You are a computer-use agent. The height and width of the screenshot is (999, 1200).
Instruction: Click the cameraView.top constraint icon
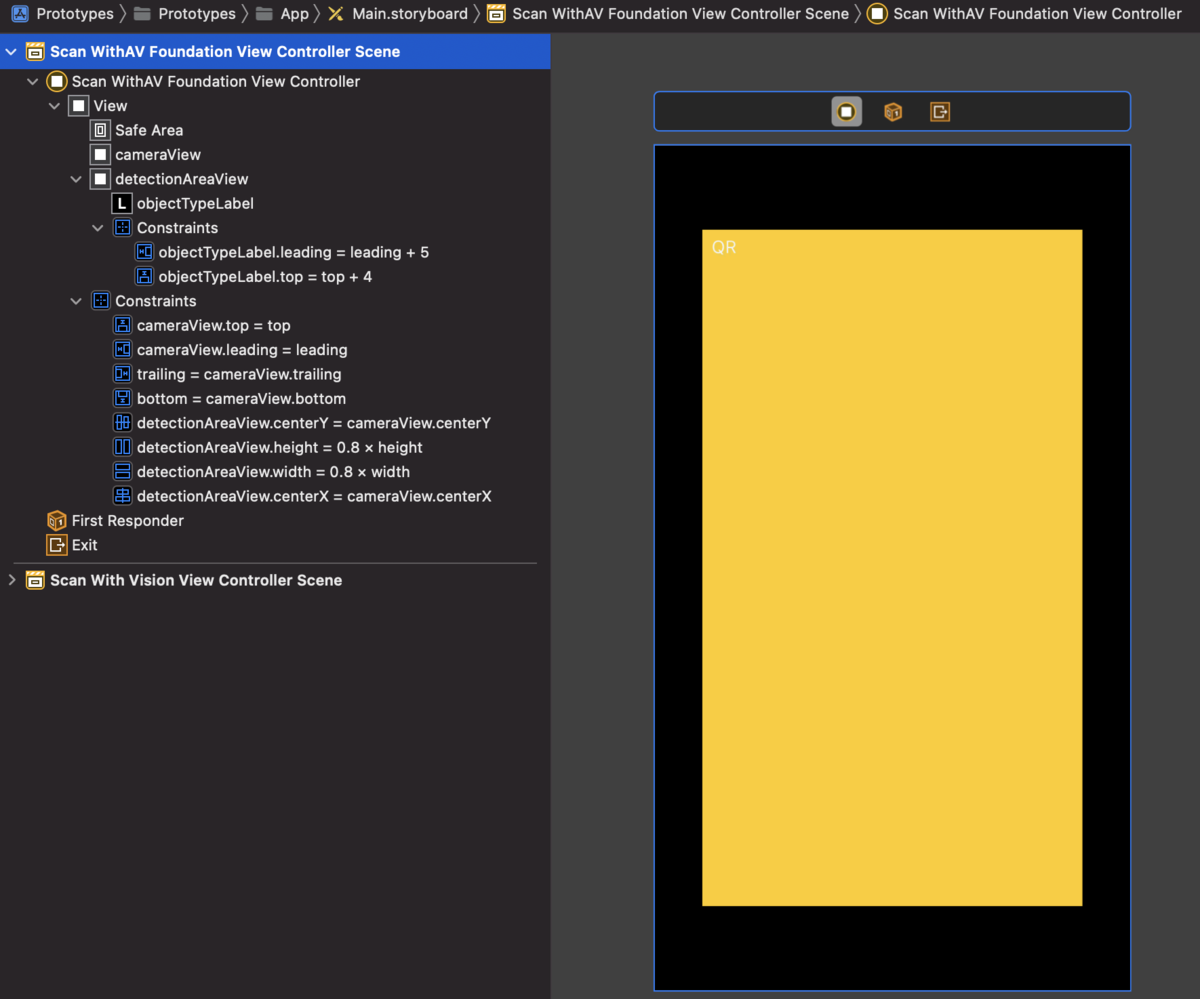point(122,326)
